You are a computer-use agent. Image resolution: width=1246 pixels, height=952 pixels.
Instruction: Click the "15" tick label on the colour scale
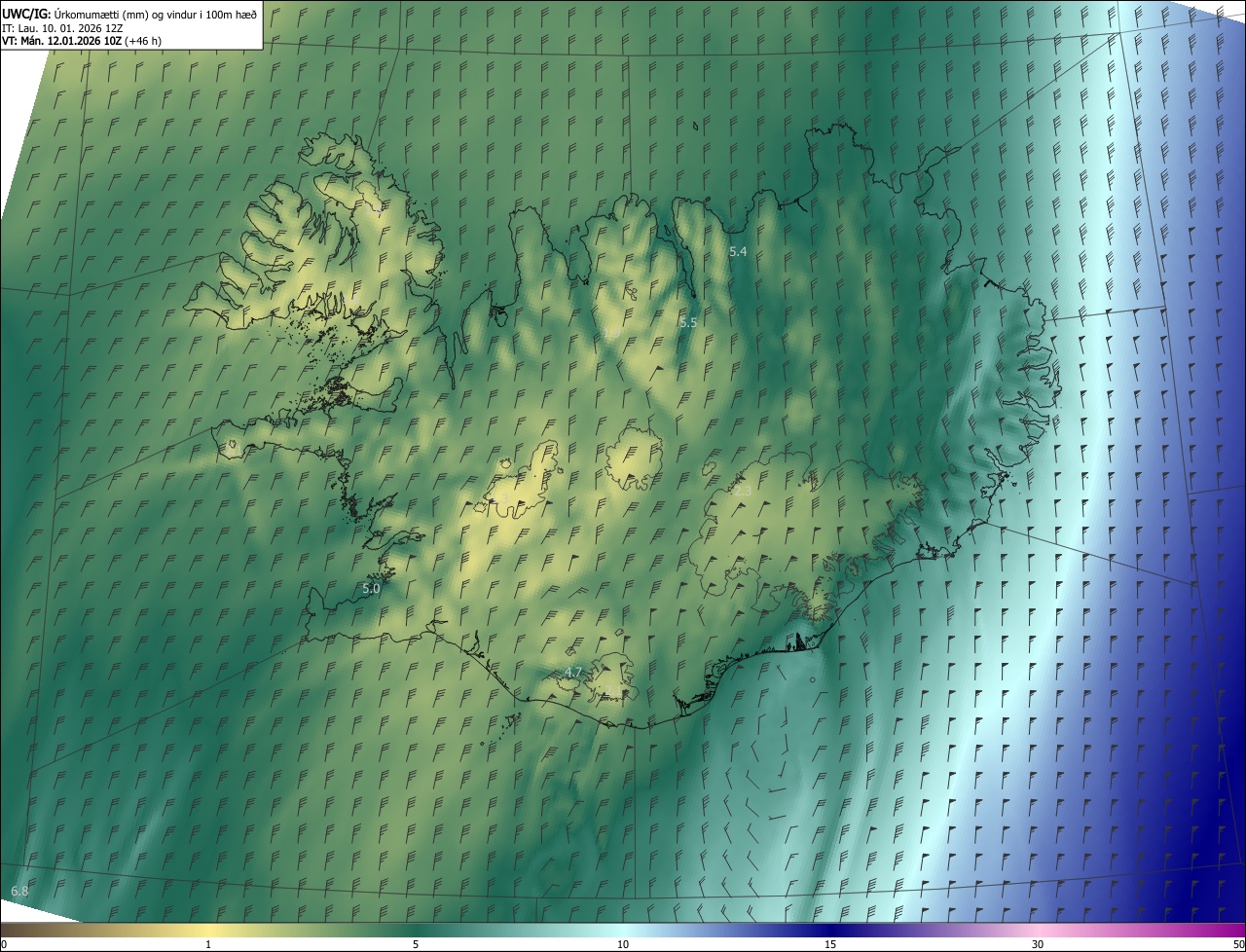pyautogui.click(x=830, y=944)
